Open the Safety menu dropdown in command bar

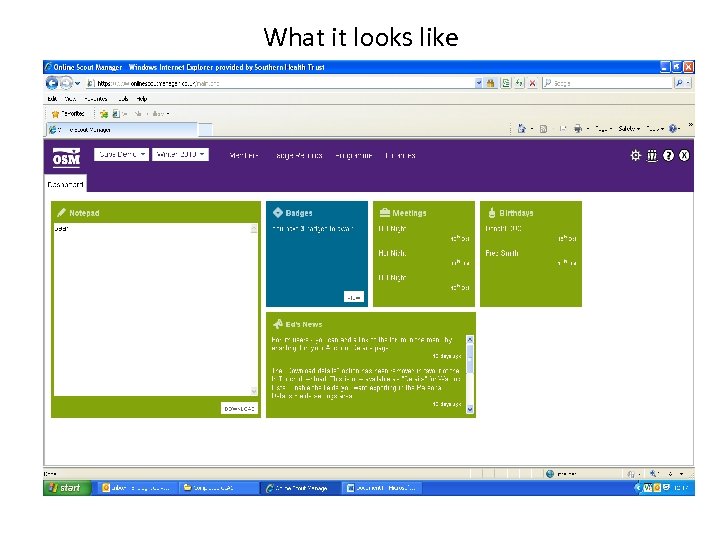tap(629, 129)
